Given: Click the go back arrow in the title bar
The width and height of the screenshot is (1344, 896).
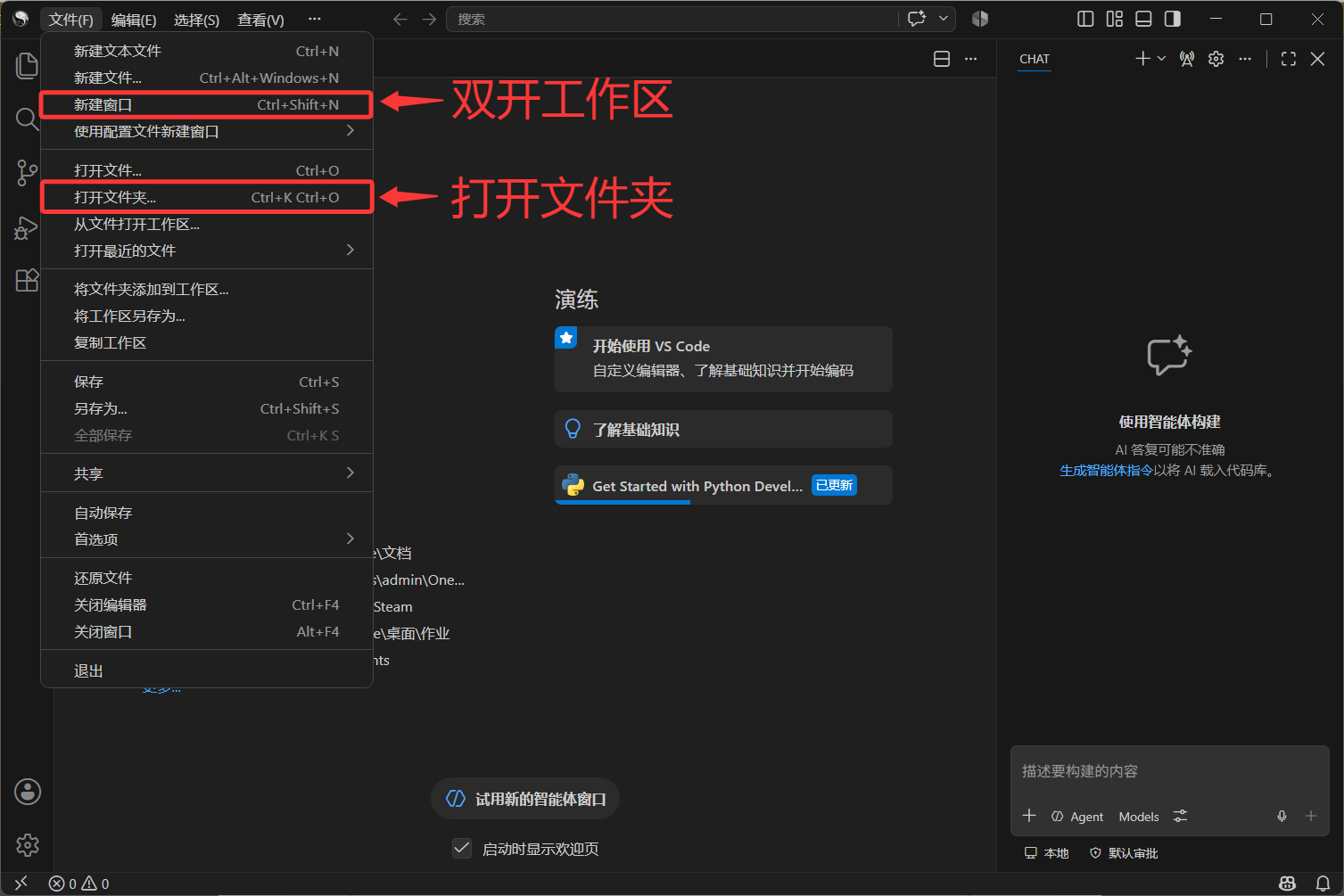Looking at the screenshot, I should coord(400,19).
